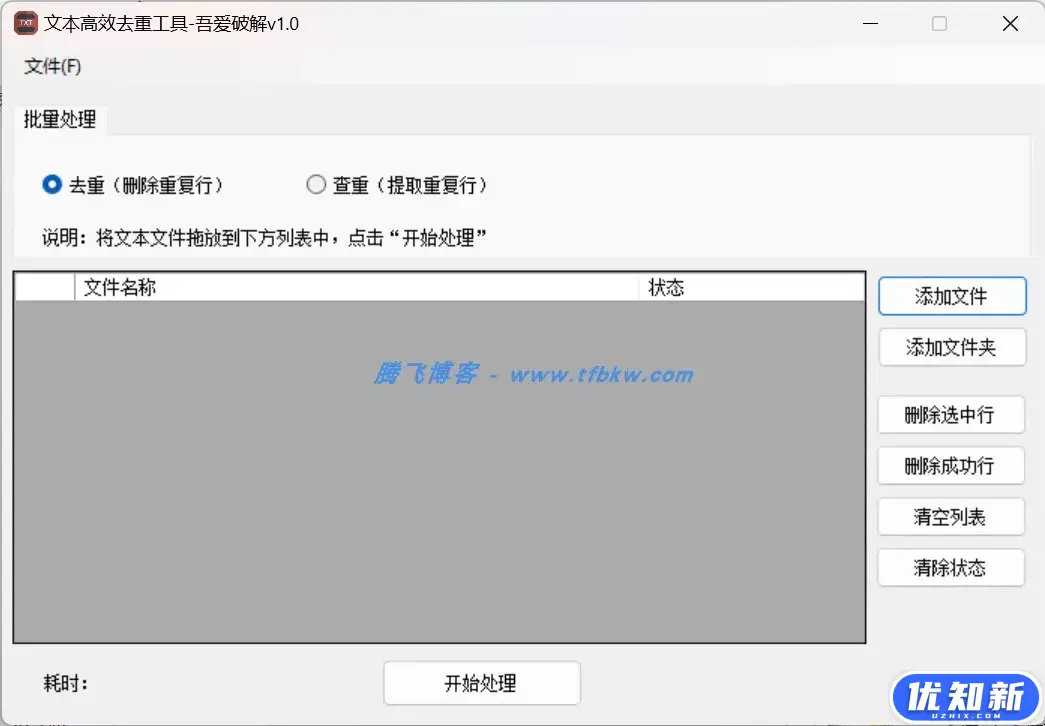Click the 清除状态 button
This screenshot has width=1045, height=726.
click(x=951, y=567)
